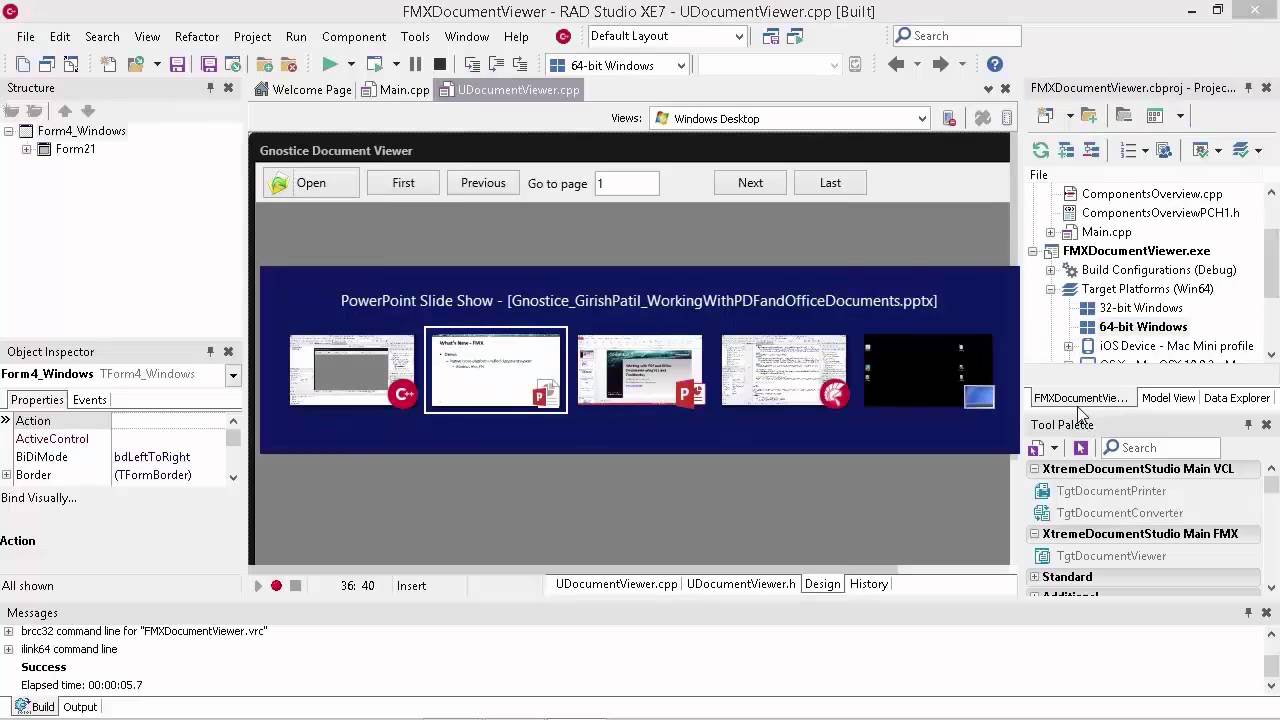This screenshot has width=1280, height=720.
Task: Click the Run (green play) toolbar icon
Action: (329, 64)
